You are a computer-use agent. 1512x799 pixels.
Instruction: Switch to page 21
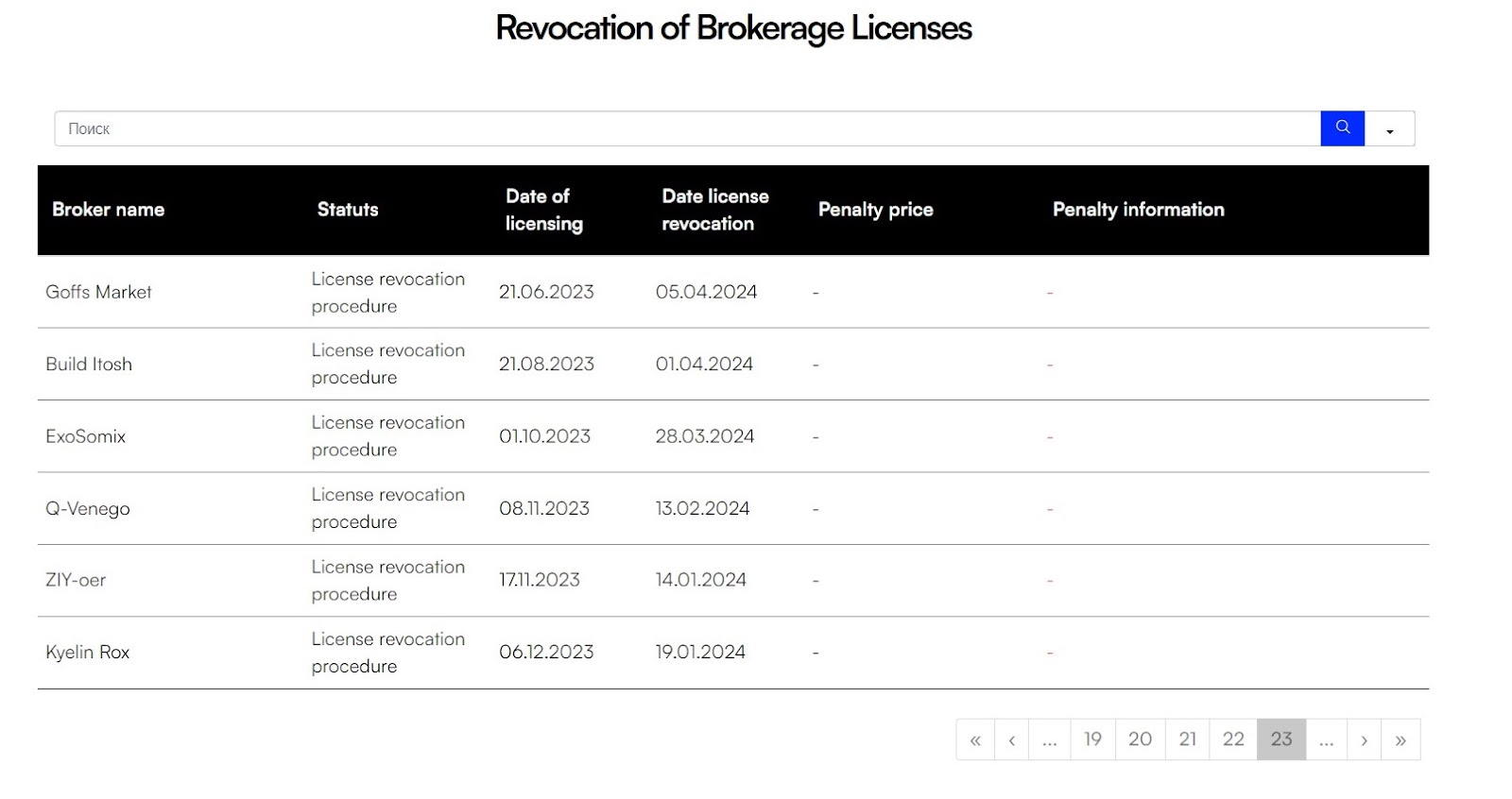pos(1188,739)
